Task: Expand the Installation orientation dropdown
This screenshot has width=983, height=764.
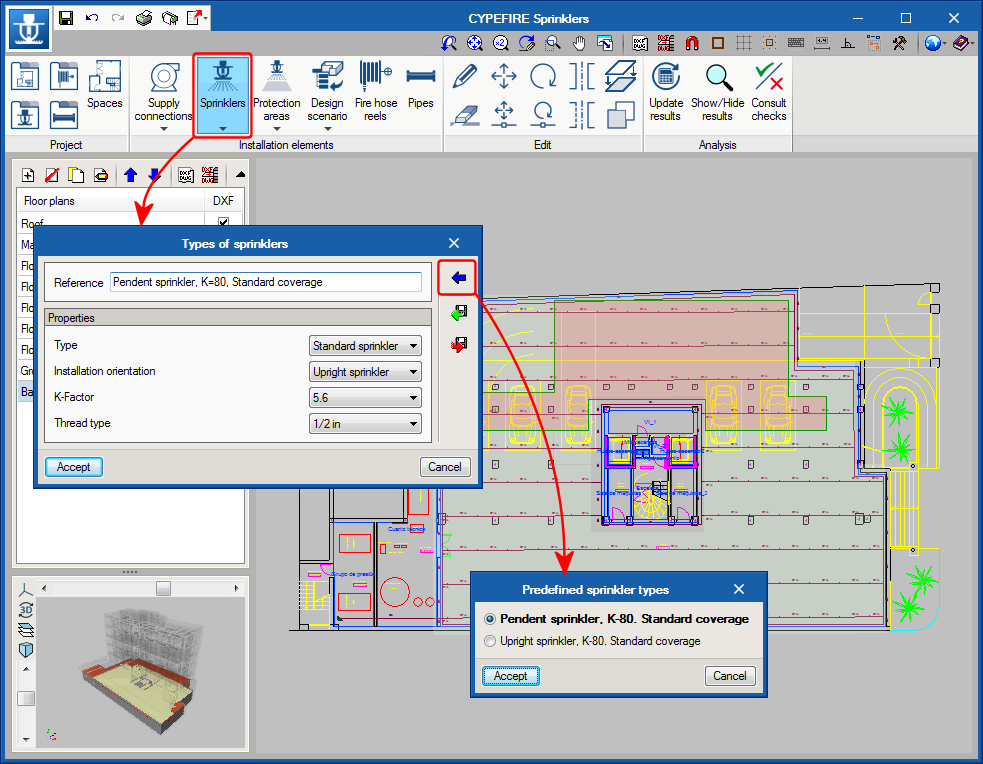Action: (x=365, y=372)
